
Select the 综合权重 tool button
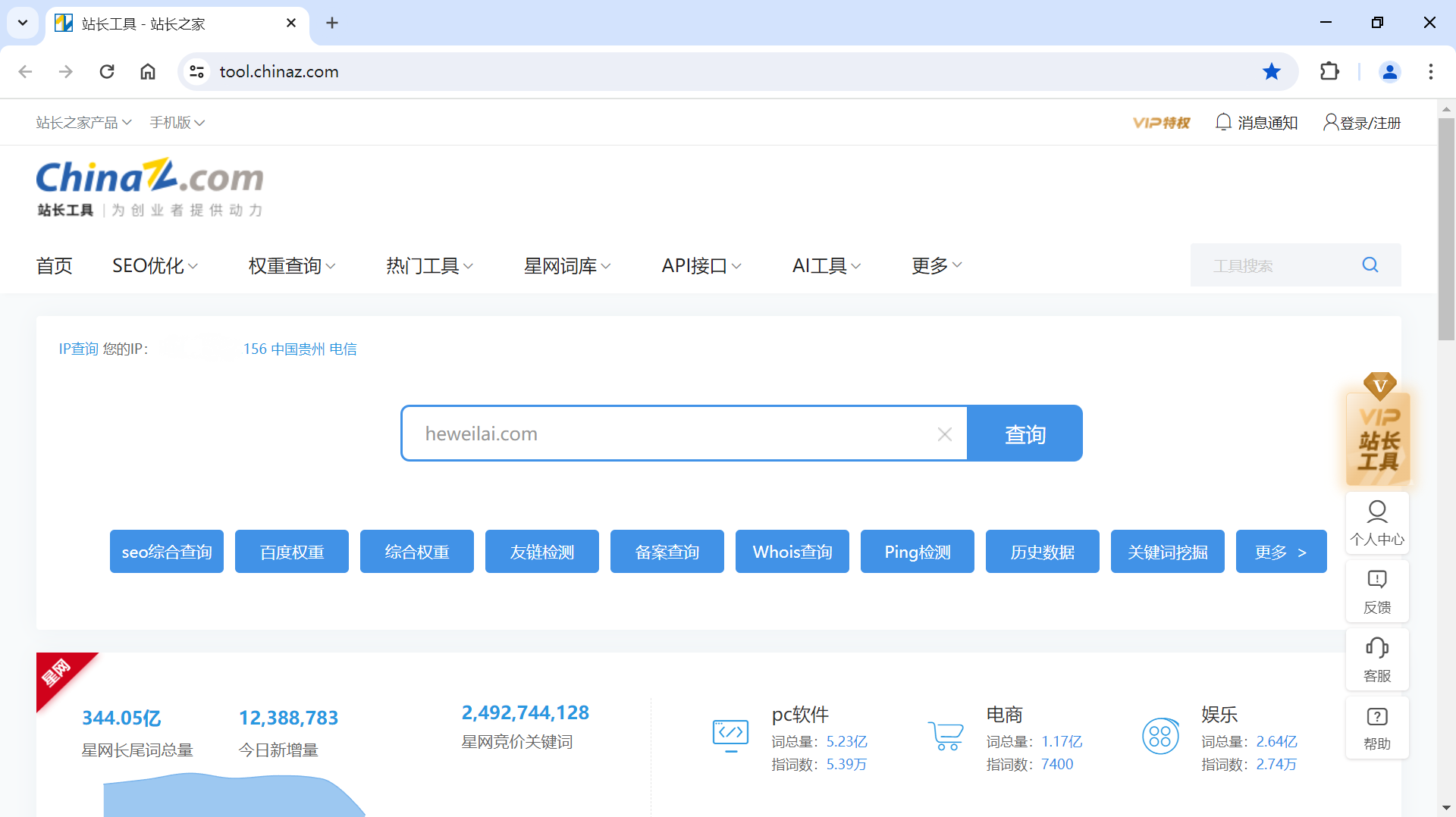click(x=417, y=552)
